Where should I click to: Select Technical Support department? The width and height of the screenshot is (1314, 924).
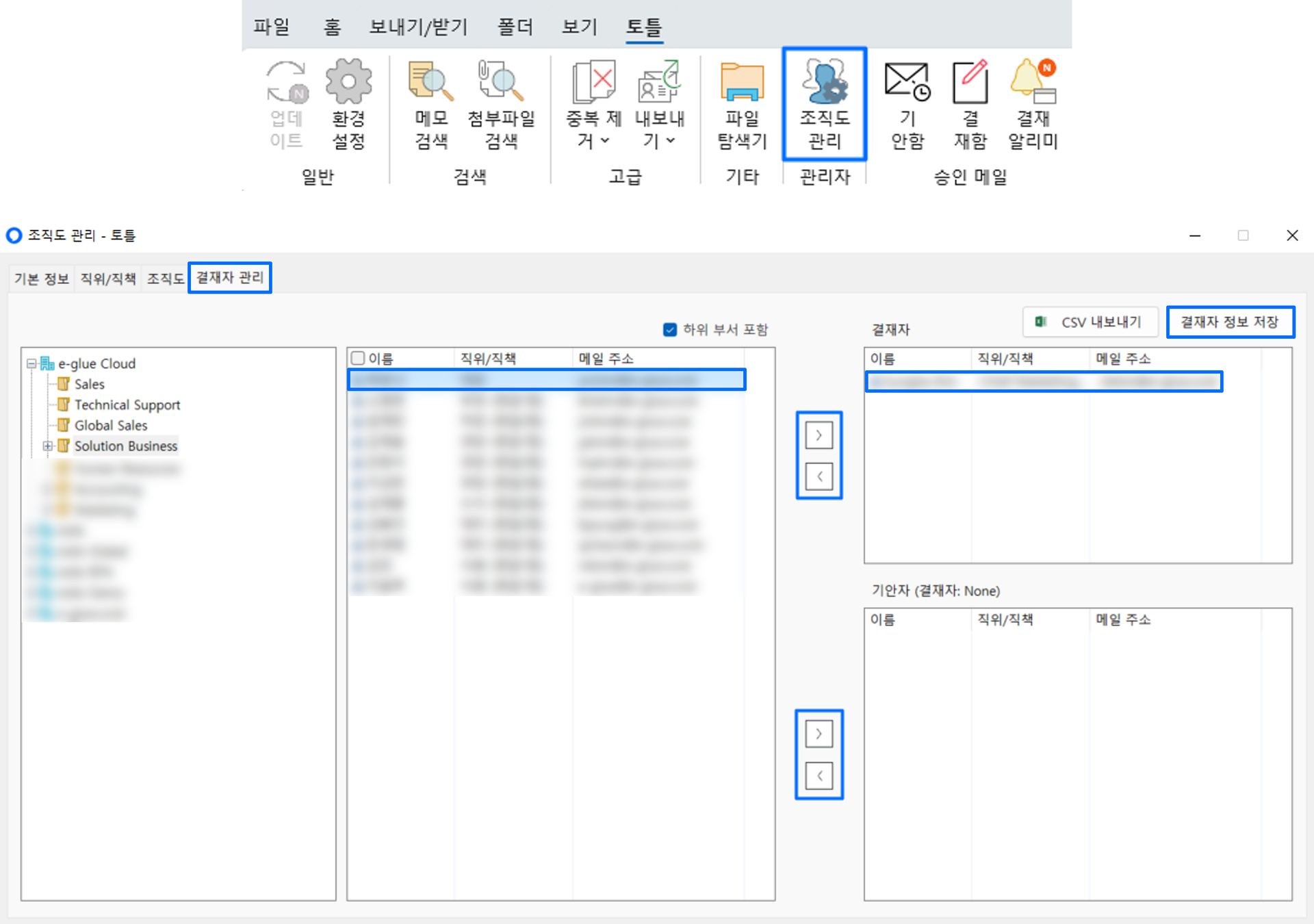(127, 405)
